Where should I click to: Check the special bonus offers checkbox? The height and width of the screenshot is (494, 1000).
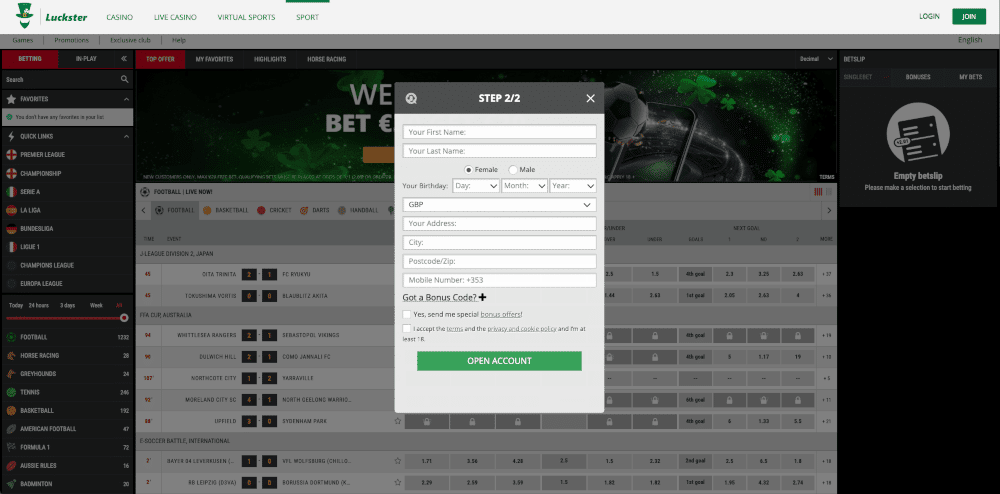pyautogui.click(x=406, y=314)
